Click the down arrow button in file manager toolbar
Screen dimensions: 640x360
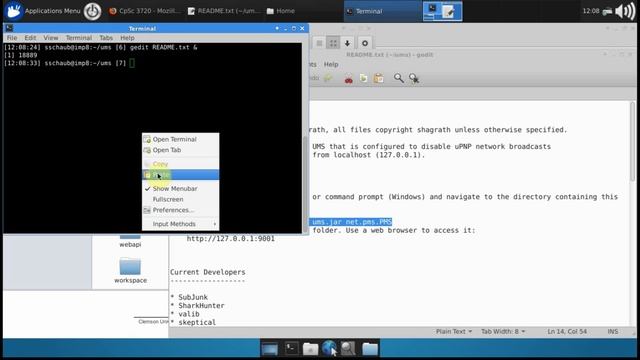click(x=347, y=43)
